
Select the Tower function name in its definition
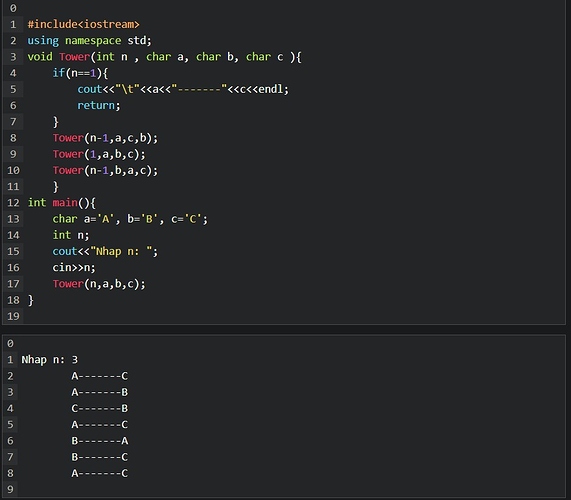[x=74, y=57]
